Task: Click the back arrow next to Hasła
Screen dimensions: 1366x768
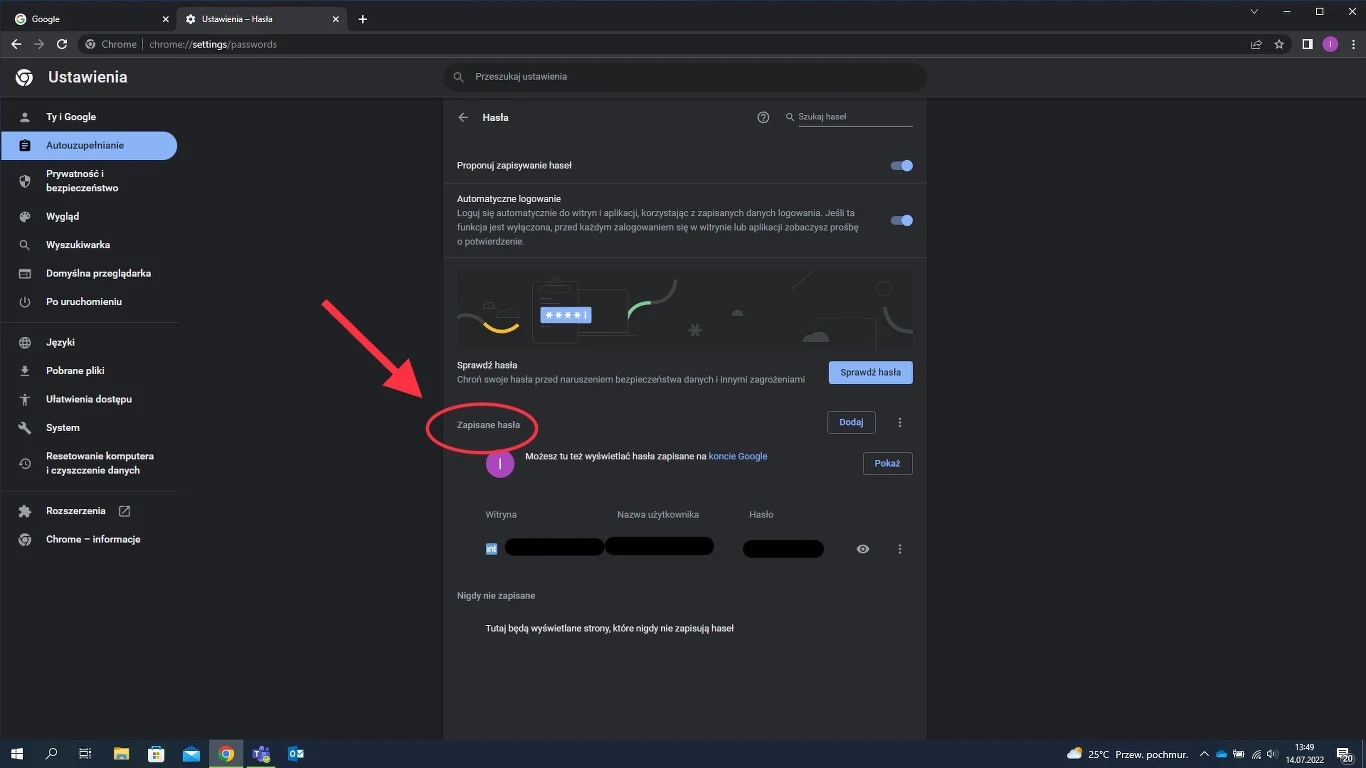Action: (x=463, y=117)
